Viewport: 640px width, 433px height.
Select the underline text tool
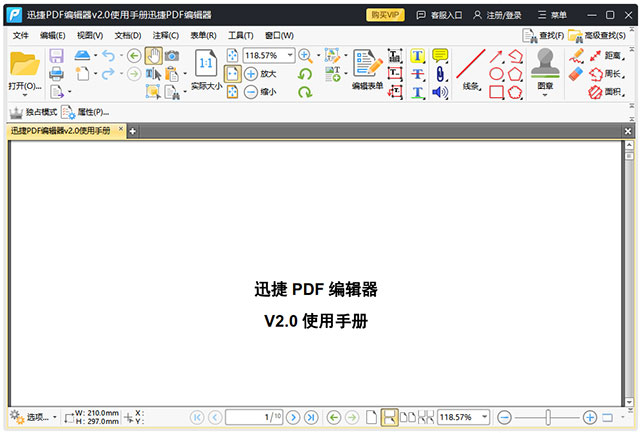click(x=418, y=93)
